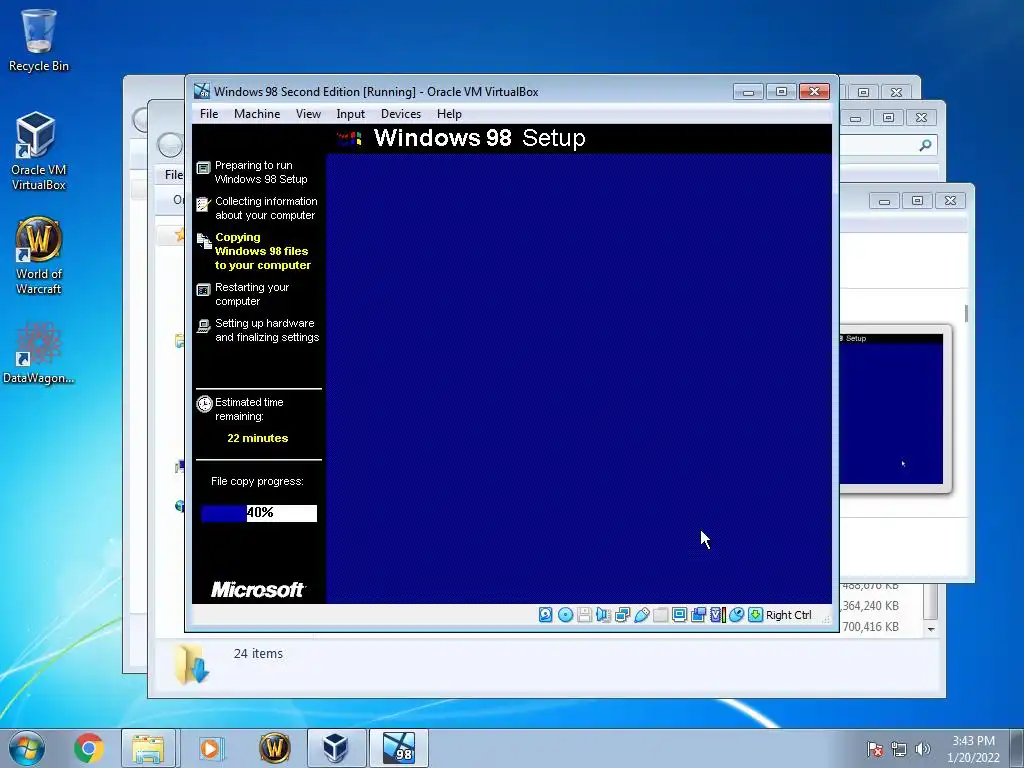Open the Devices menu

(x=401, y=114)
